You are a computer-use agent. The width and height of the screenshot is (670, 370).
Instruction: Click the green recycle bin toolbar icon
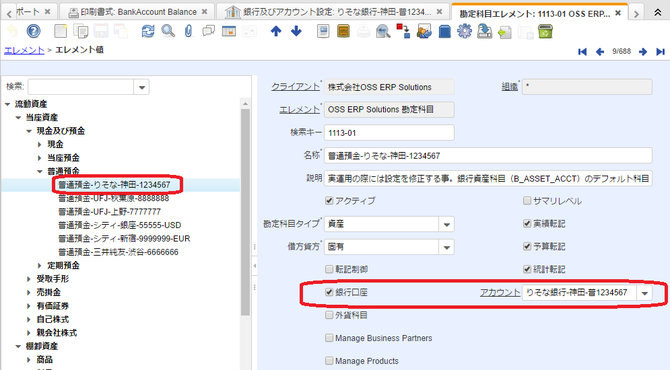tap(545, 31)
